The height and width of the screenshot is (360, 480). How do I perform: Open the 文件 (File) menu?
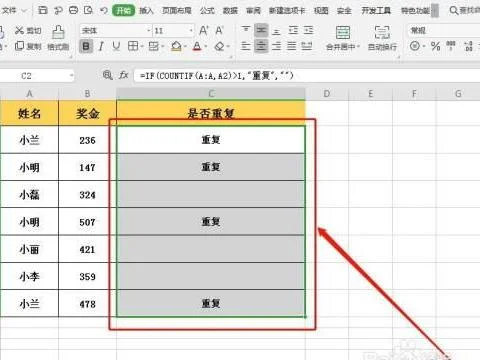(9, 11)
